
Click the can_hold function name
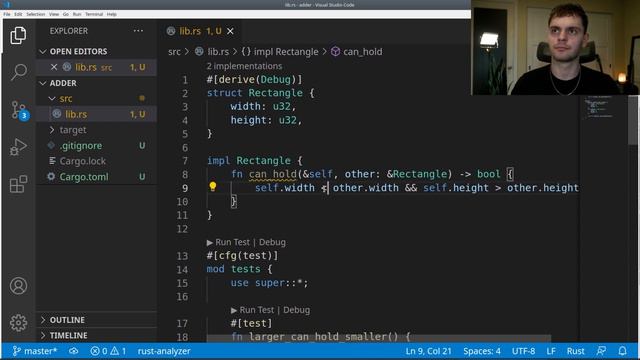(x=273, y=174)
